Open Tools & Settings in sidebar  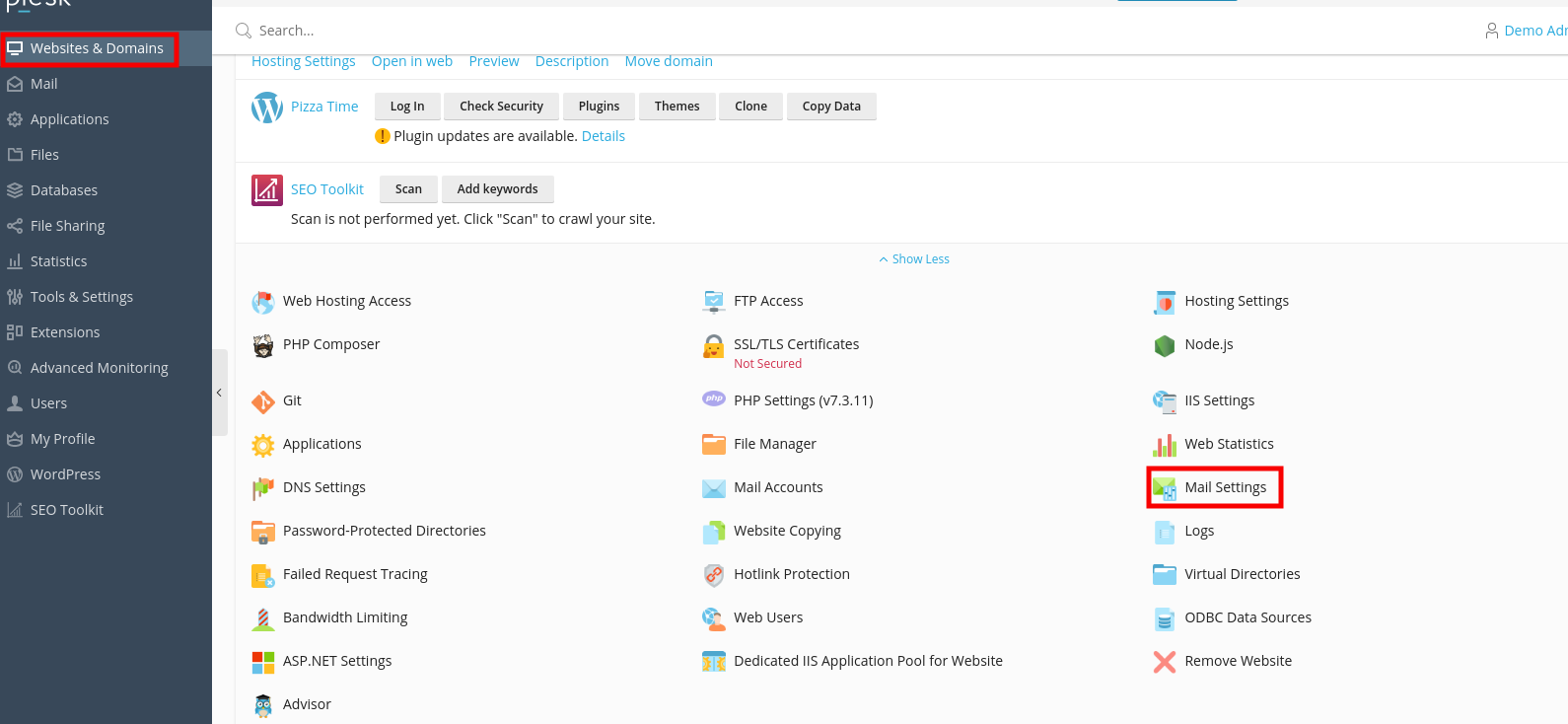coord(106,297)
